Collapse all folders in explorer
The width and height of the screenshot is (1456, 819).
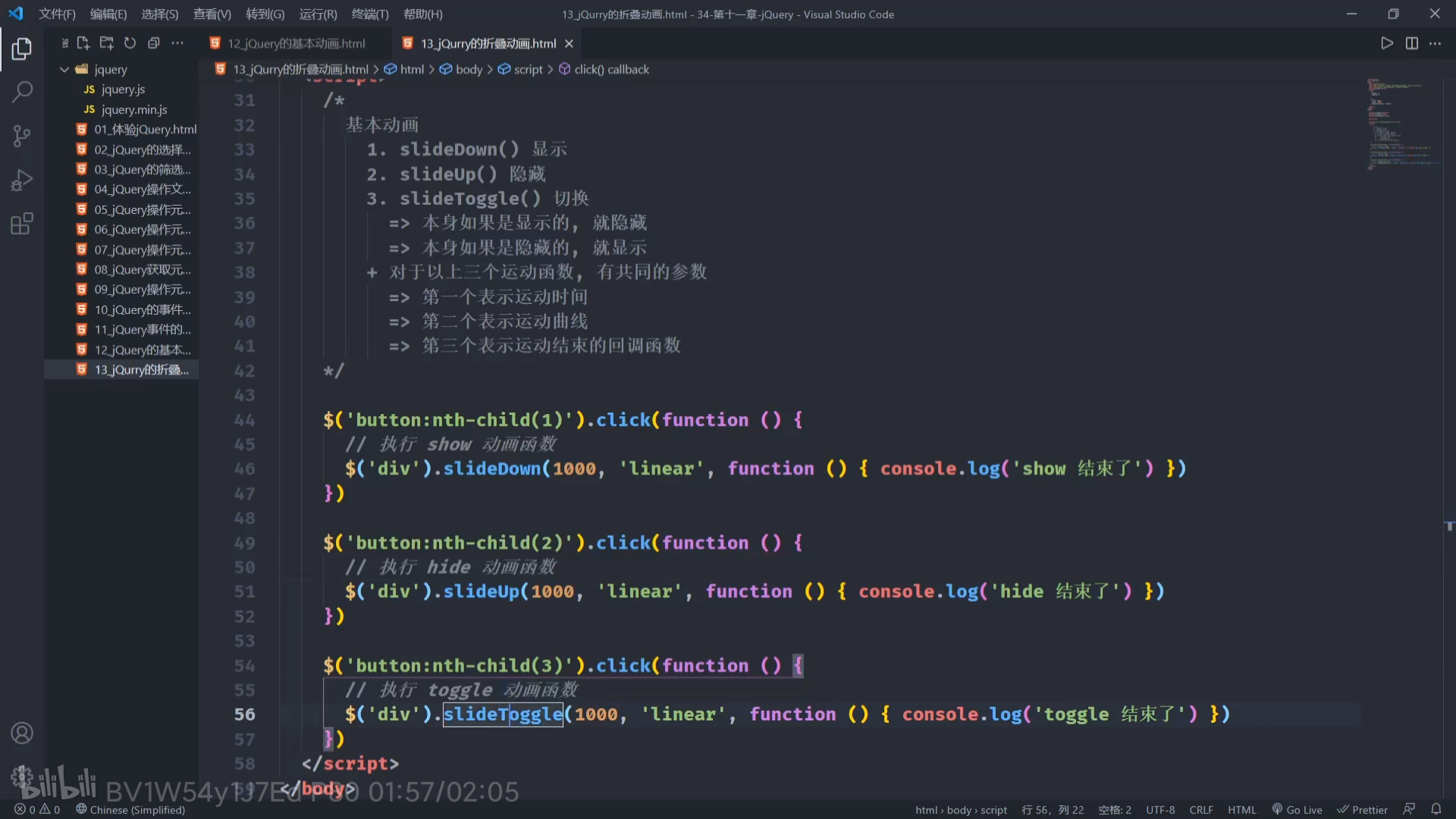(x=153, y=43)
